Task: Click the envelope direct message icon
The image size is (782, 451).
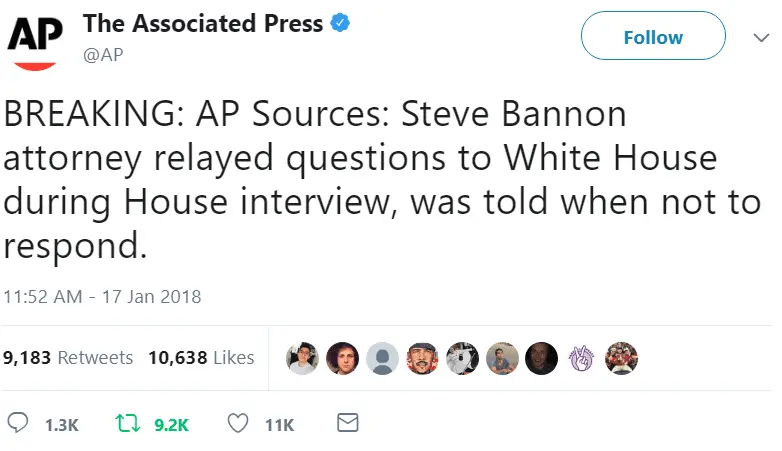Action: tap(347, 424)
